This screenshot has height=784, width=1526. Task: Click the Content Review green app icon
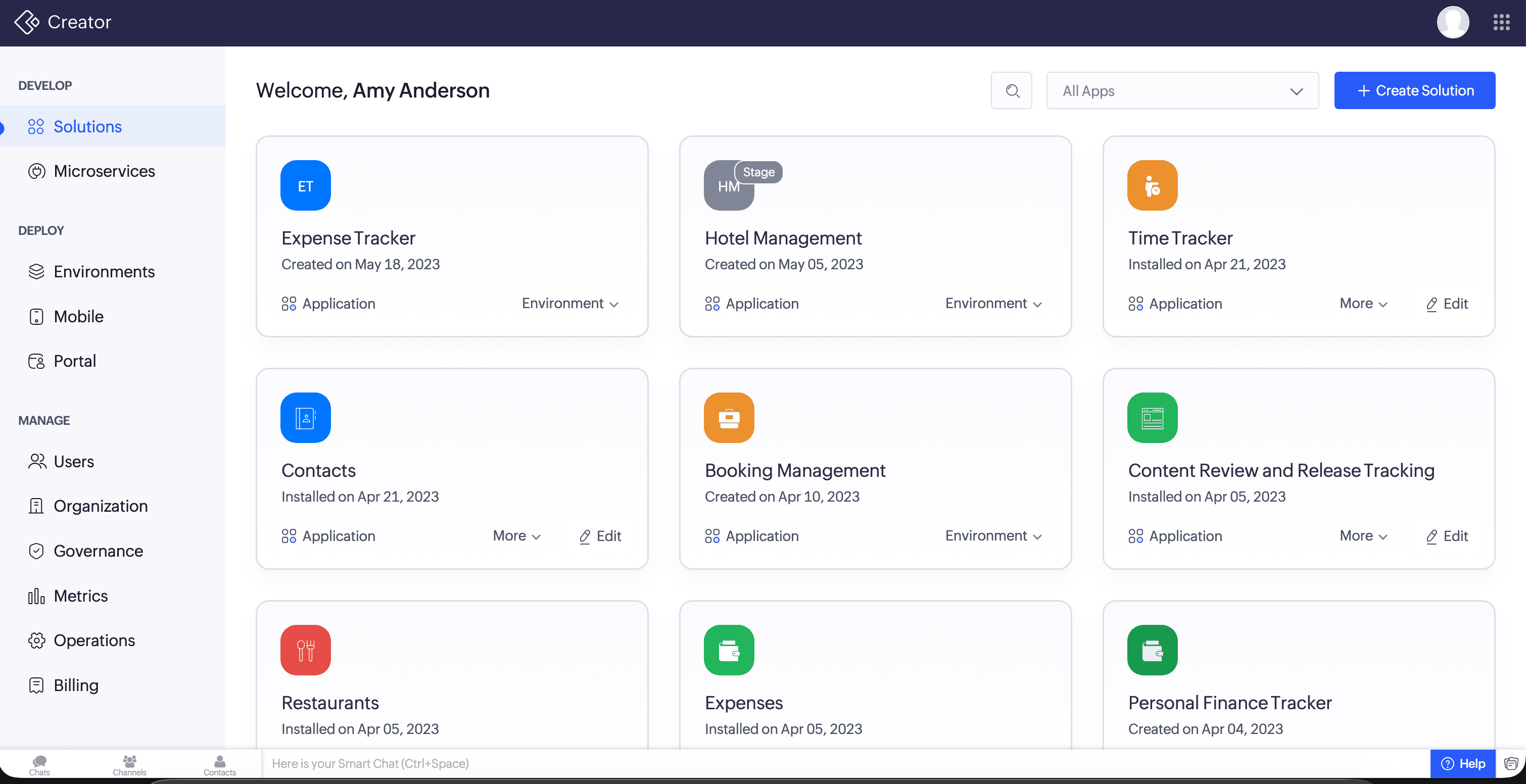click(1152, 417)
